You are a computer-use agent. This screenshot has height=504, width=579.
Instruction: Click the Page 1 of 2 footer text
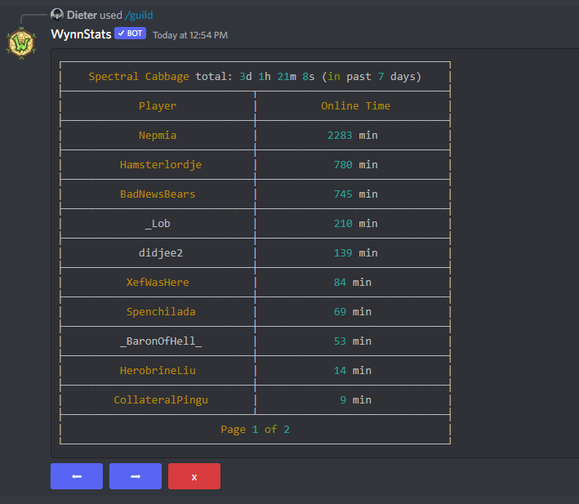point(255,429)
